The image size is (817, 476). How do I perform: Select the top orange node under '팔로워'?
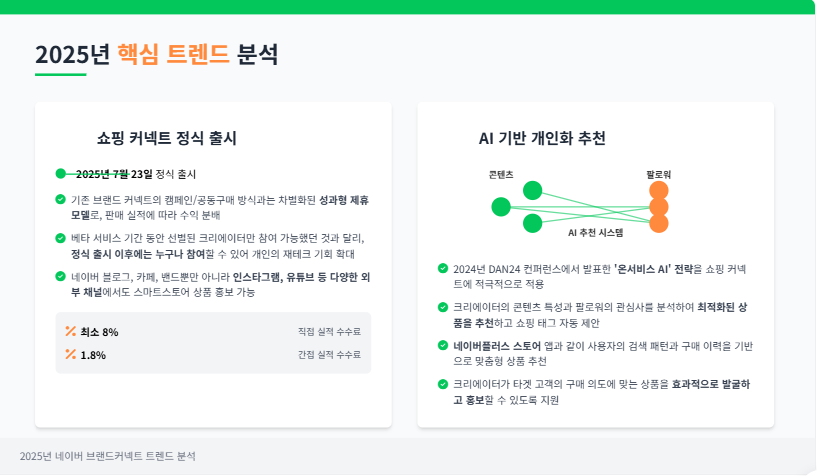point(658,190)
